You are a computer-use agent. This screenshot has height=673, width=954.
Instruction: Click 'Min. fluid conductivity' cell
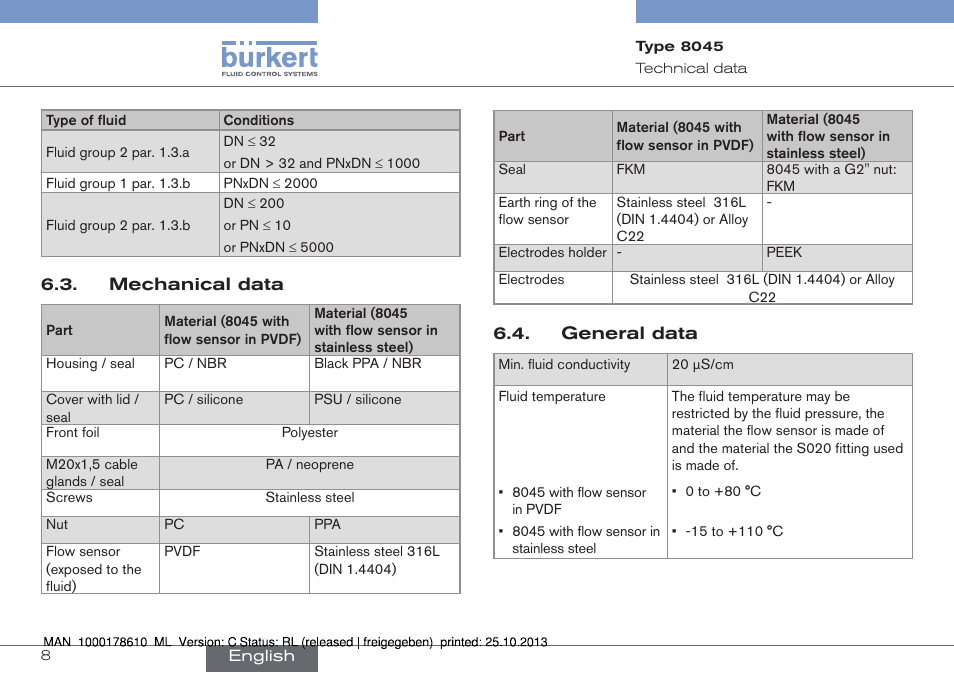[580, 369]
